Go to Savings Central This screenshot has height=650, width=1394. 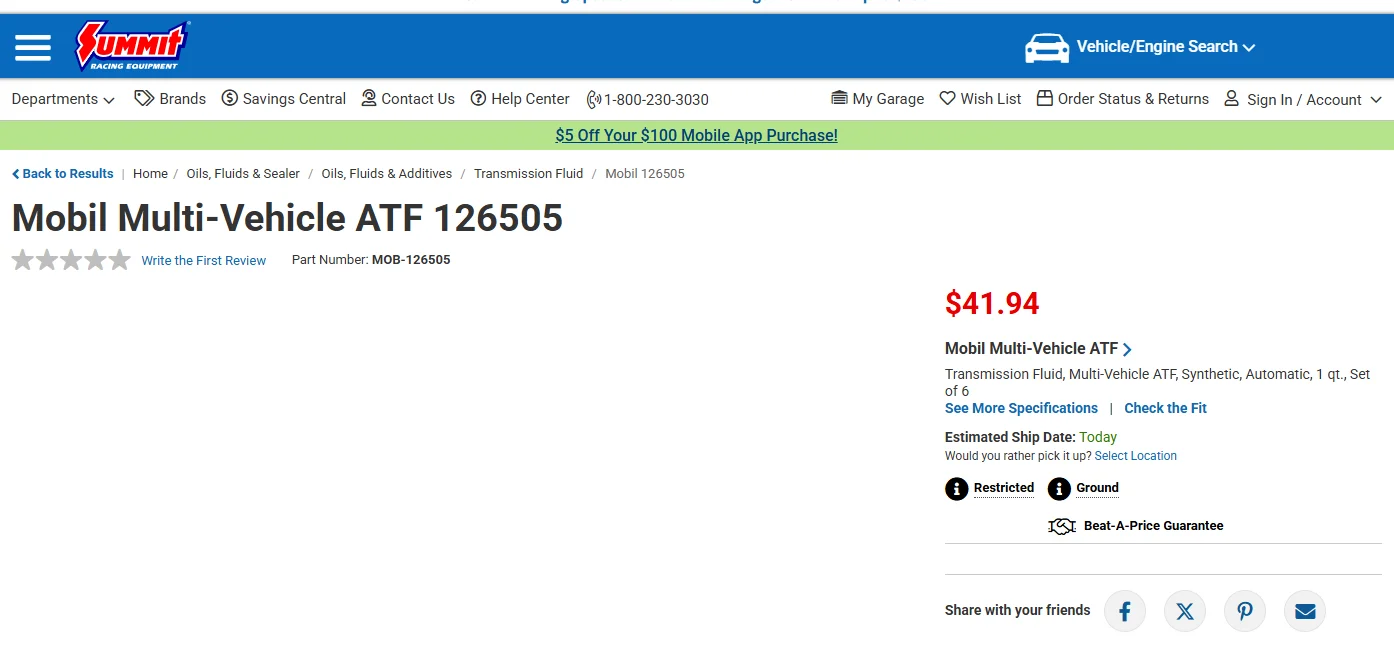click(x=284, y=99)
